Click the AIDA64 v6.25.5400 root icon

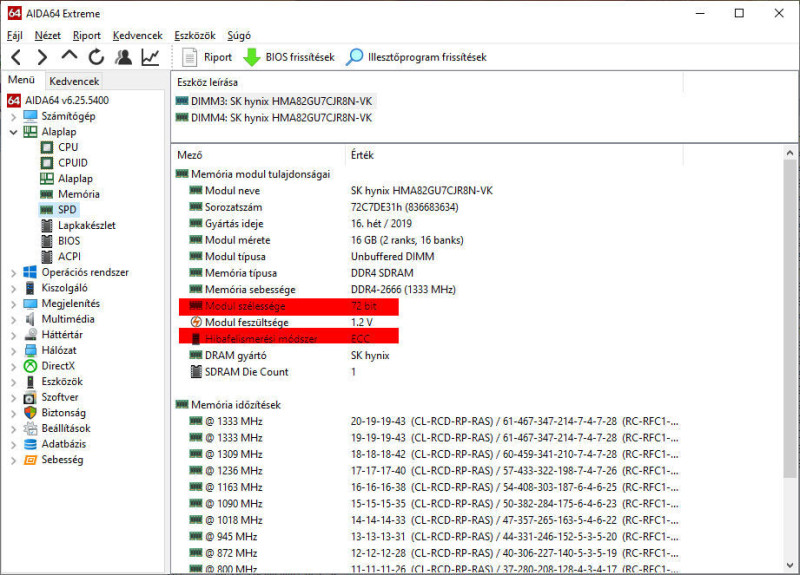14,101
